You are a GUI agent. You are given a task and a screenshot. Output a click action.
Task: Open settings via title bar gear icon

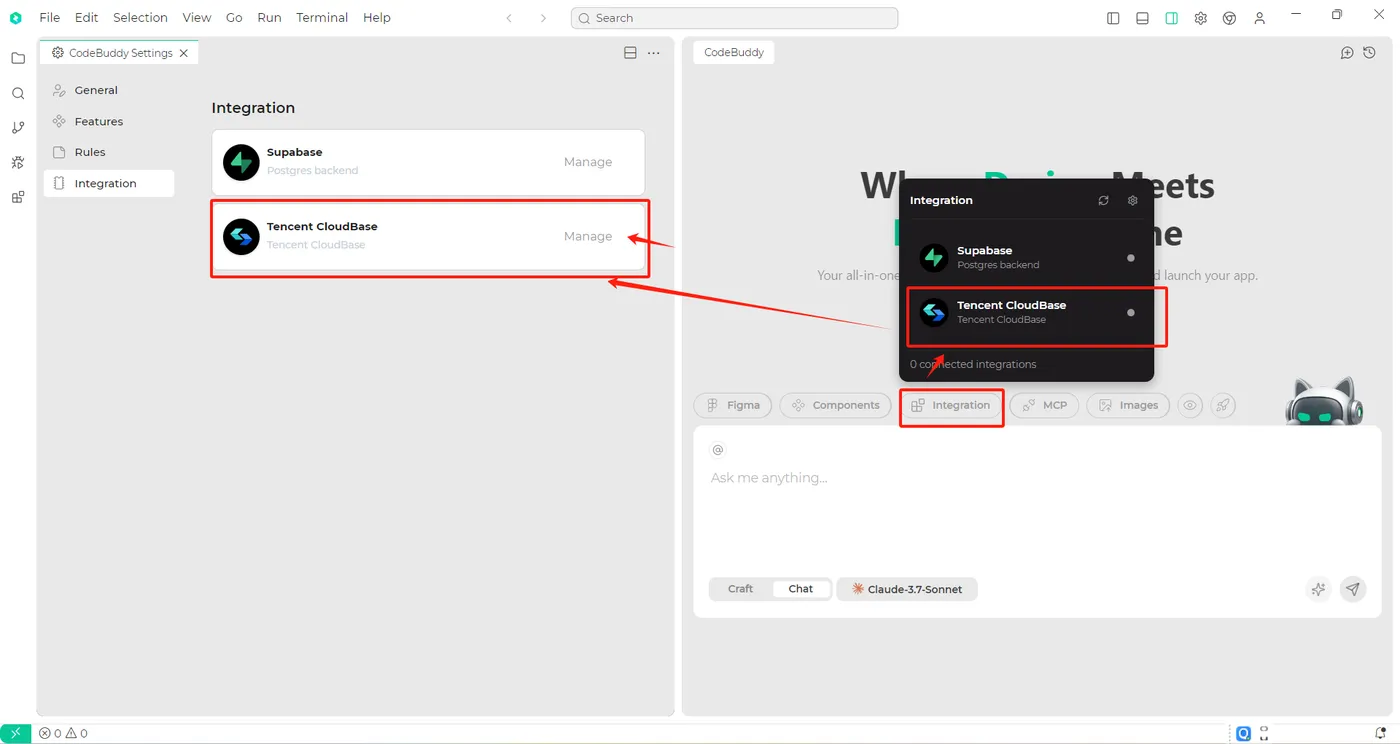coord(1200,18)
